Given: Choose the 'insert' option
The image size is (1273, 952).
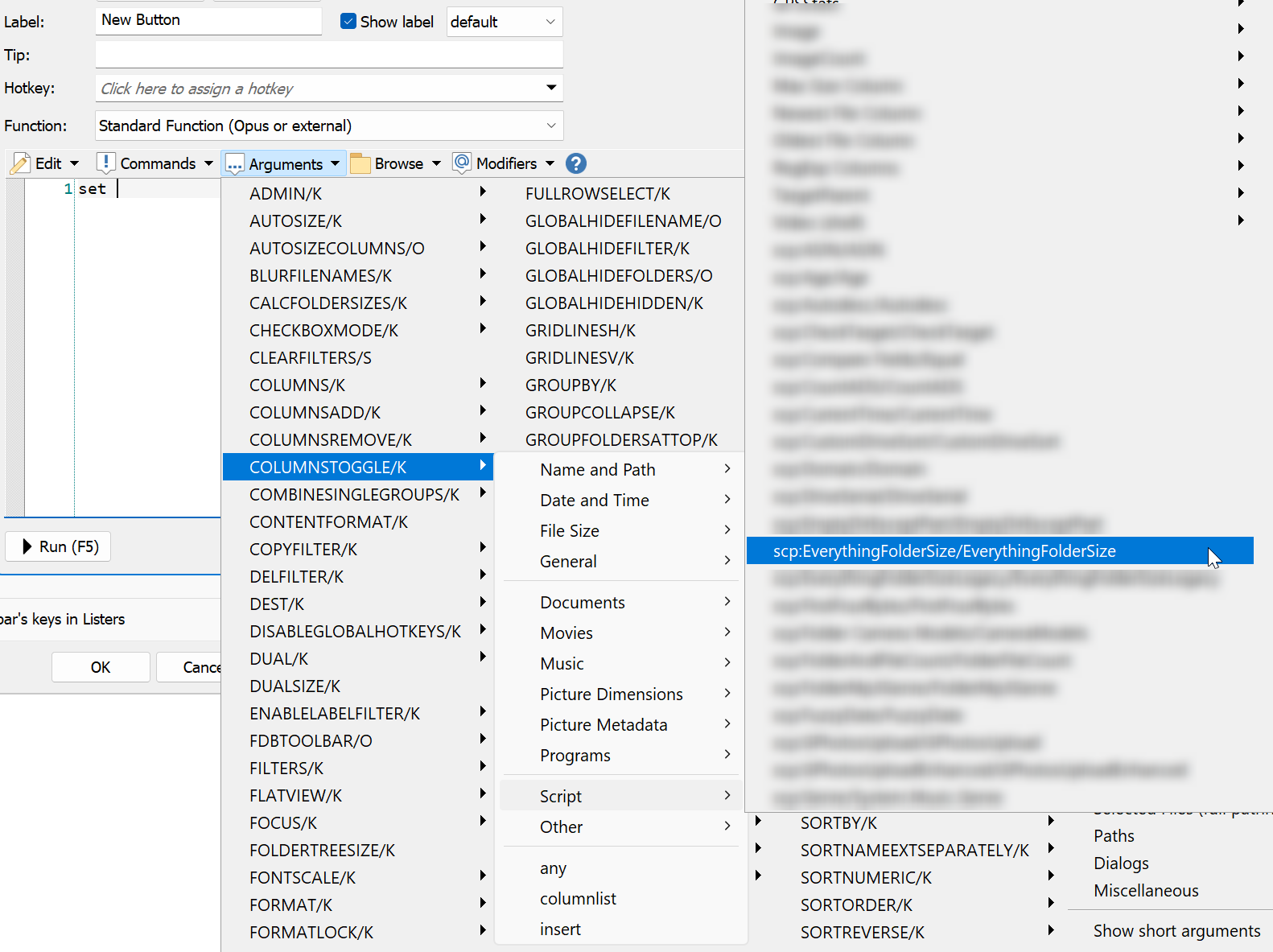Looking at the screenshot, I should pos(620,929).
